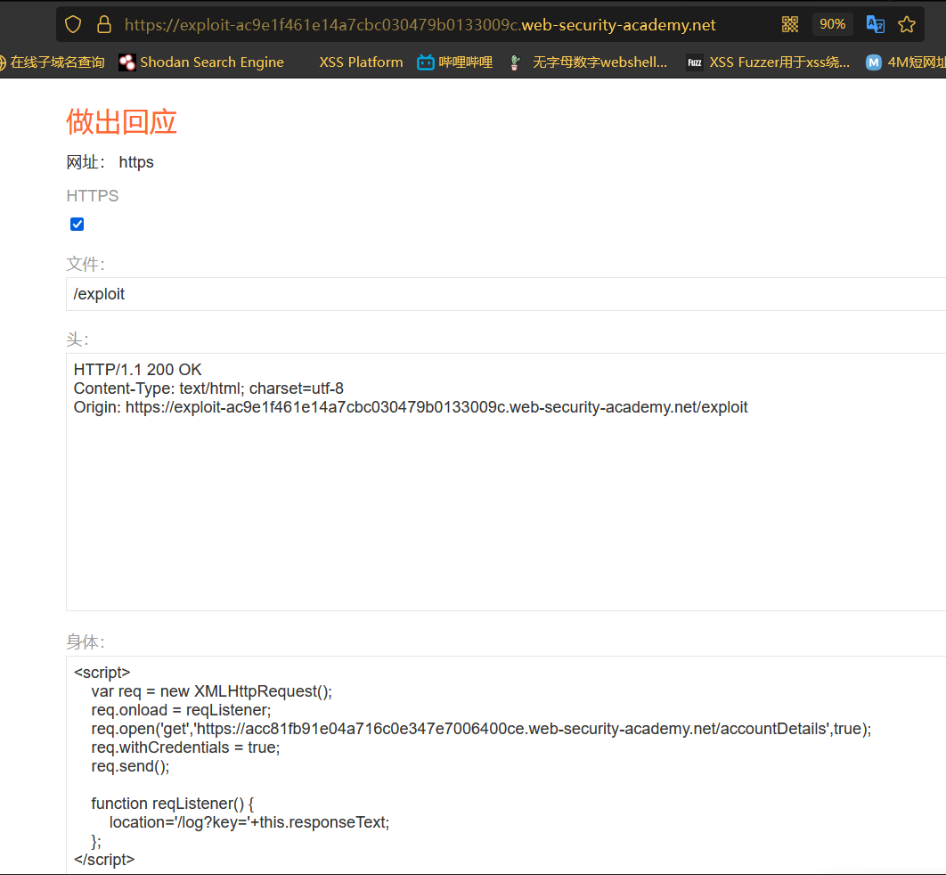946x875 pixels.
Task: Click the var req = new XMLHttpRequest line
Action: click(212, 692)
